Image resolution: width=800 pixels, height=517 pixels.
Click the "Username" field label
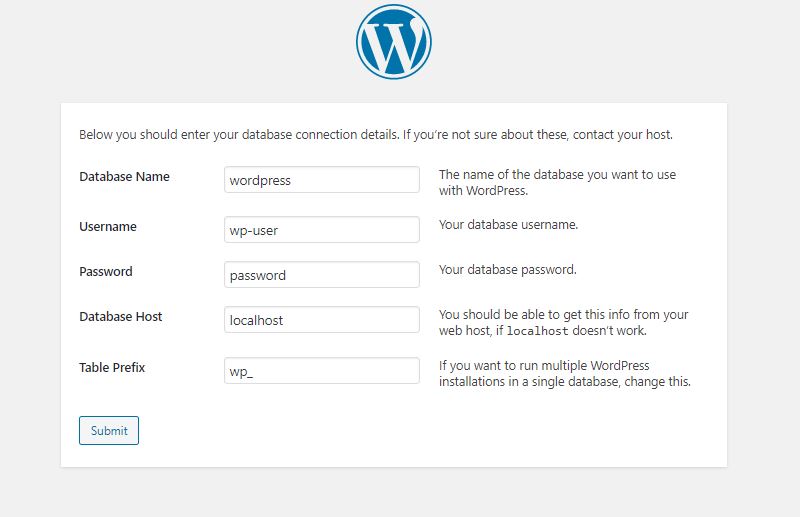coord(108,227)
